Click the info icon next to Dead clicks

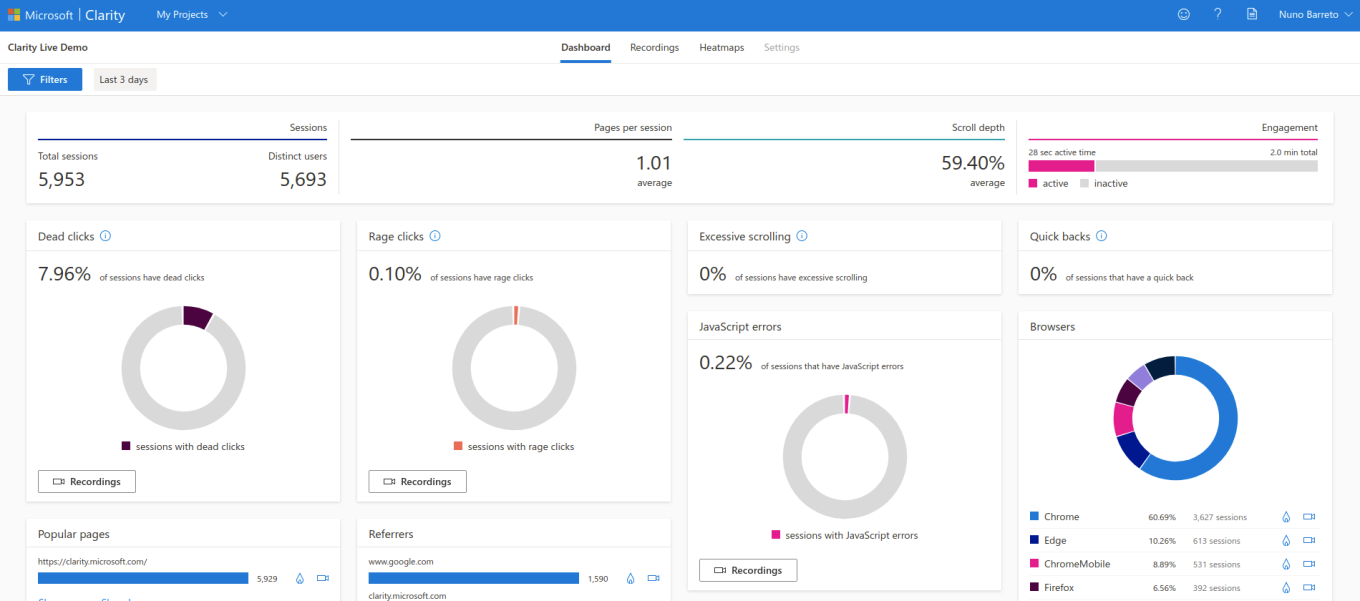pyautogui.click(x=106, y=236)
